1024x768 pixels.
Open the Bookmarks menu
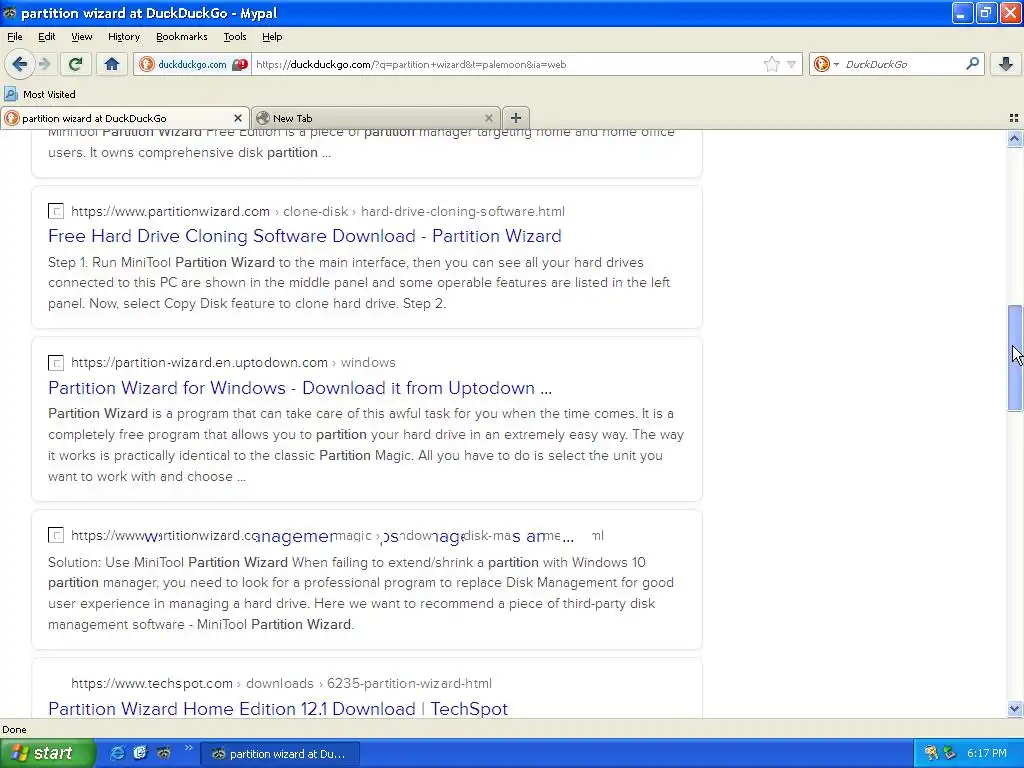(182, 37)
